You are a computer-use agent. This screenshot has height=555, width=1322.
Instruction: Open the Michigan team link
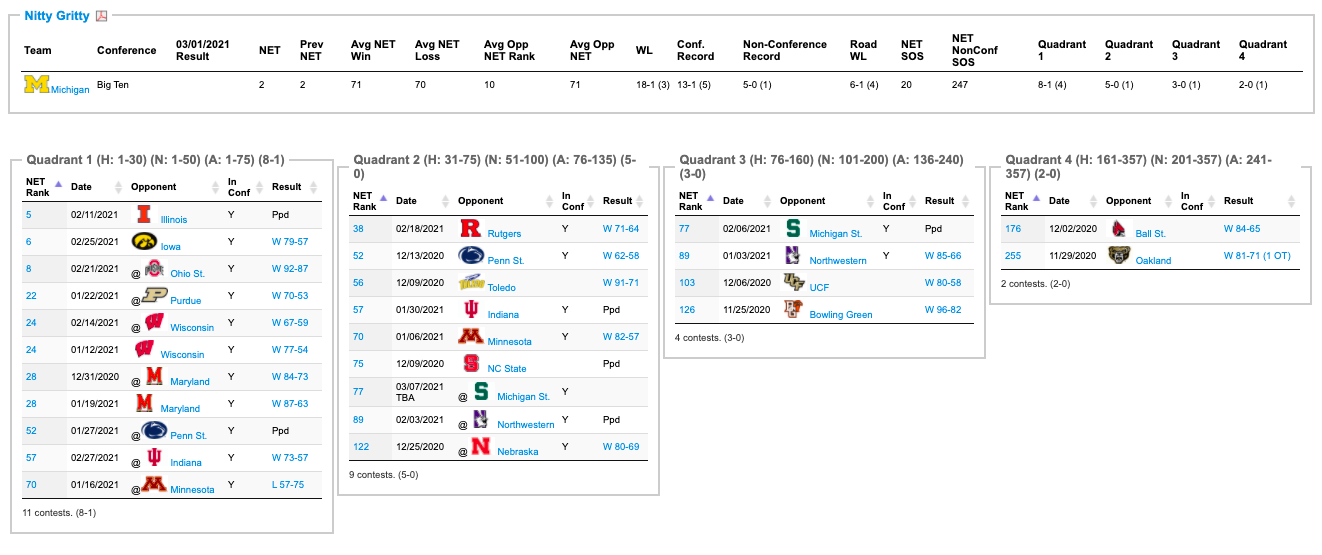70,89
